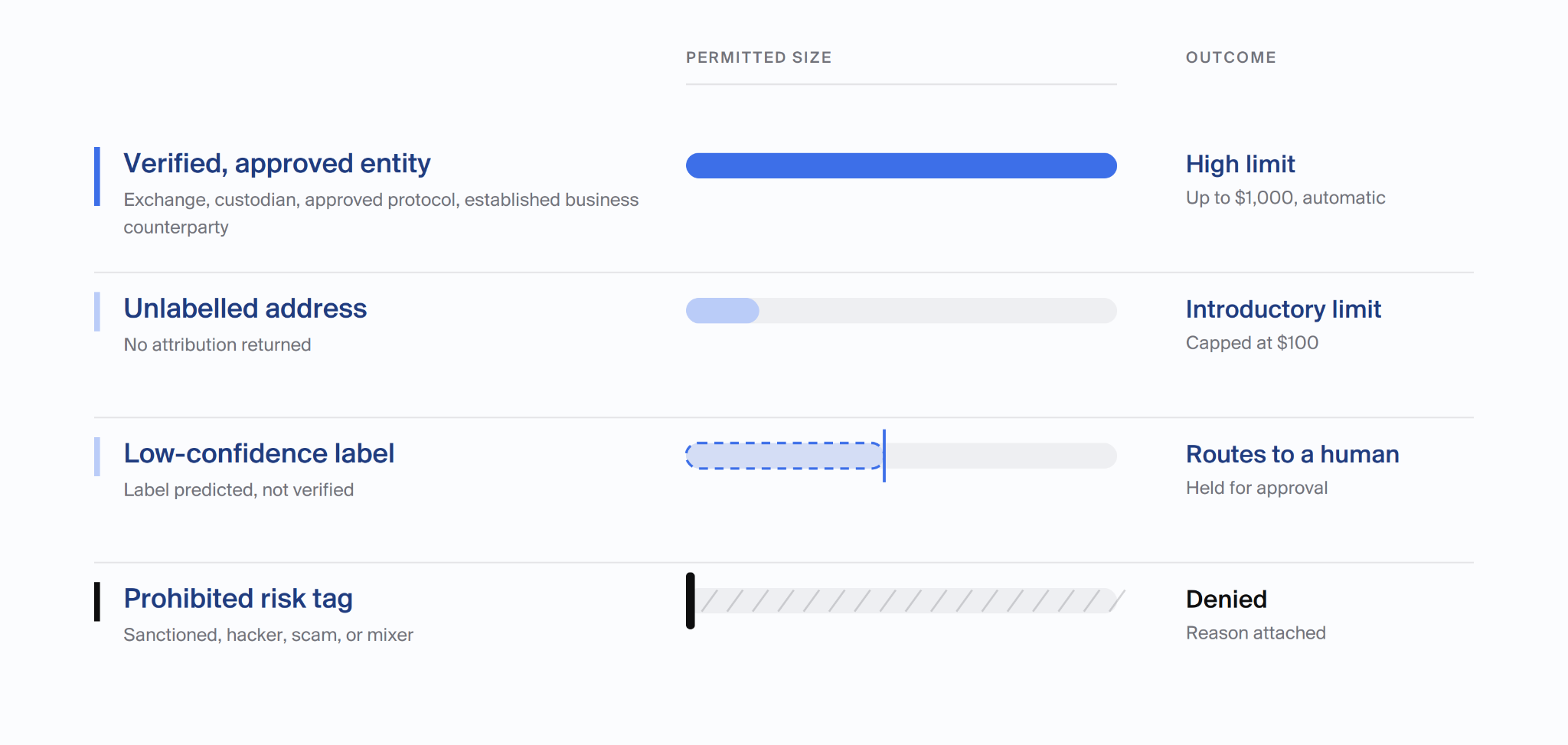Click the light accent beside Low-confidence label

coord(97,456)
